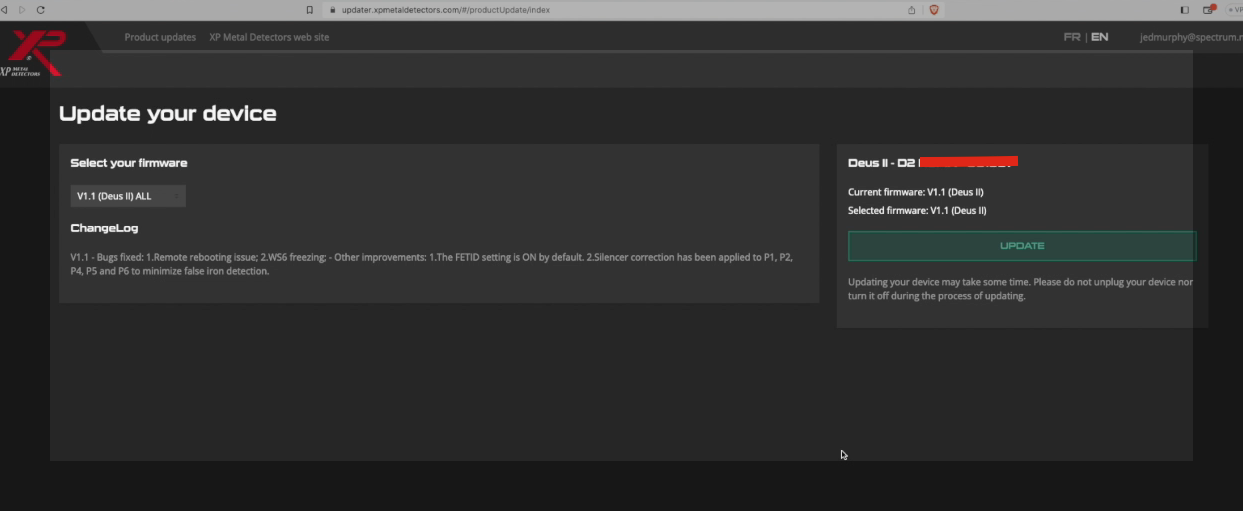This screenshot has width=1243, height=511.
Task: Click the XP Metal Detectors logo
Action: click(32, 53)
